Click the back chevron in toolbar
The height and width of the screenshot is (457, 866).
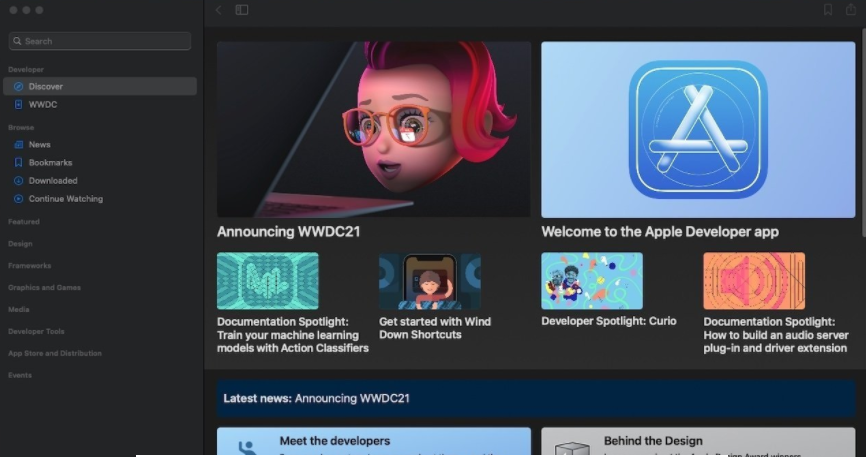[x=219, y=10]
